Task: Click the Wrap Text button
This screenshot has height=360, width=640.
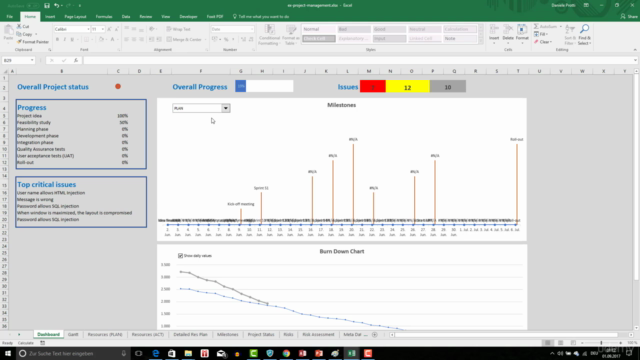Action: click(x=178, y=29)
